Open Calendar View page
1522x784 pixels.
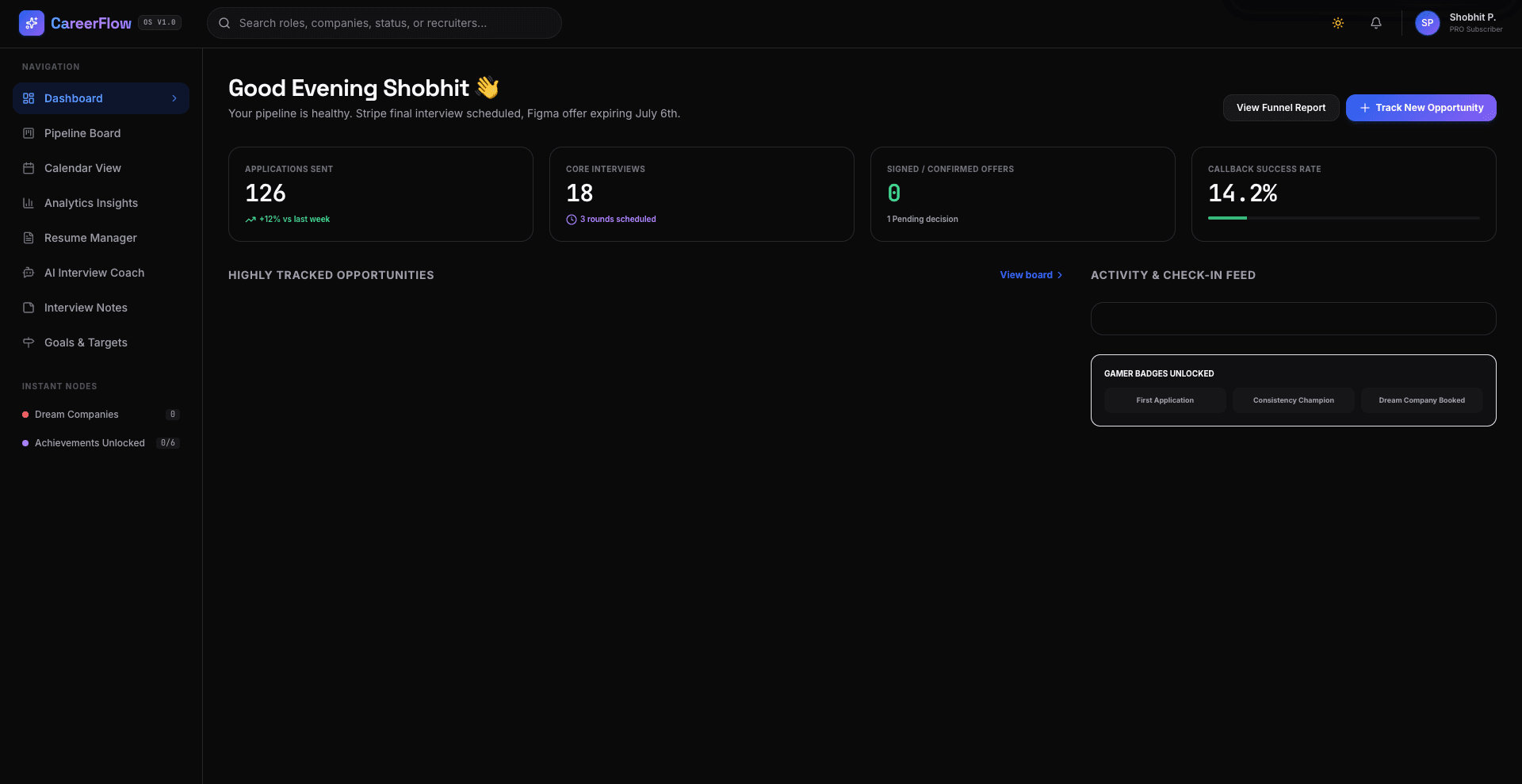point(101,168)
